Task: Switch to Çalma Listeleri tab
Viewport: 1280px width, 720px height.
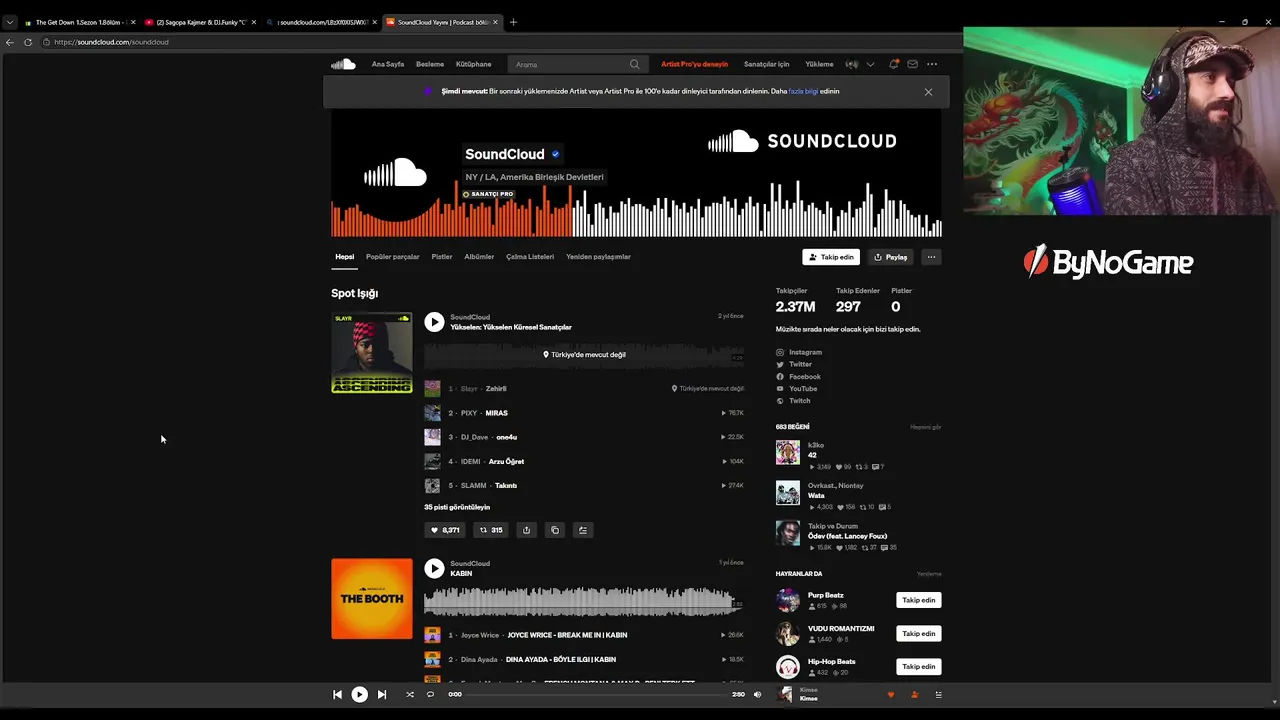Action: click(530, 257)
